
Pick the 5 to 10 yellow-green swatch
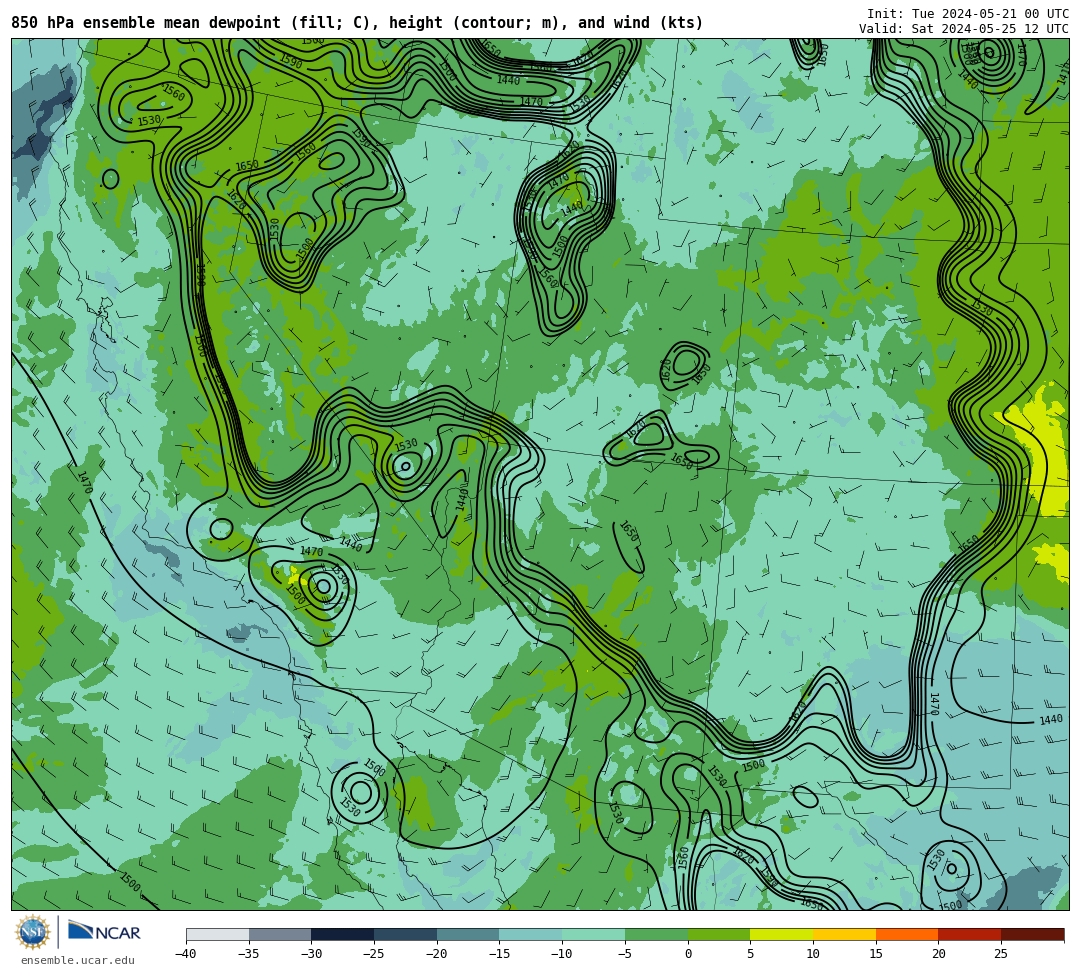[782, 934]
